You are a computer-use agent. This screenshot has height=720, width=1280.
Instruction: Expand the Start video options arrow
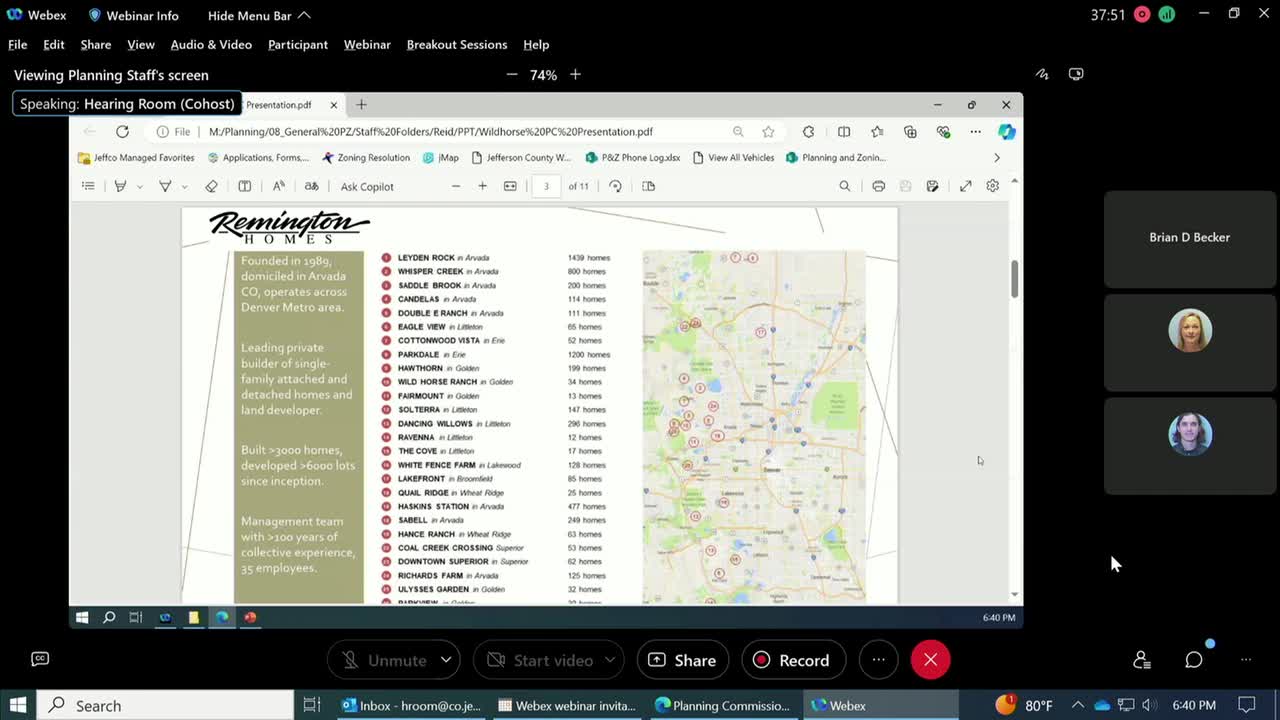(x=609, y=660)
